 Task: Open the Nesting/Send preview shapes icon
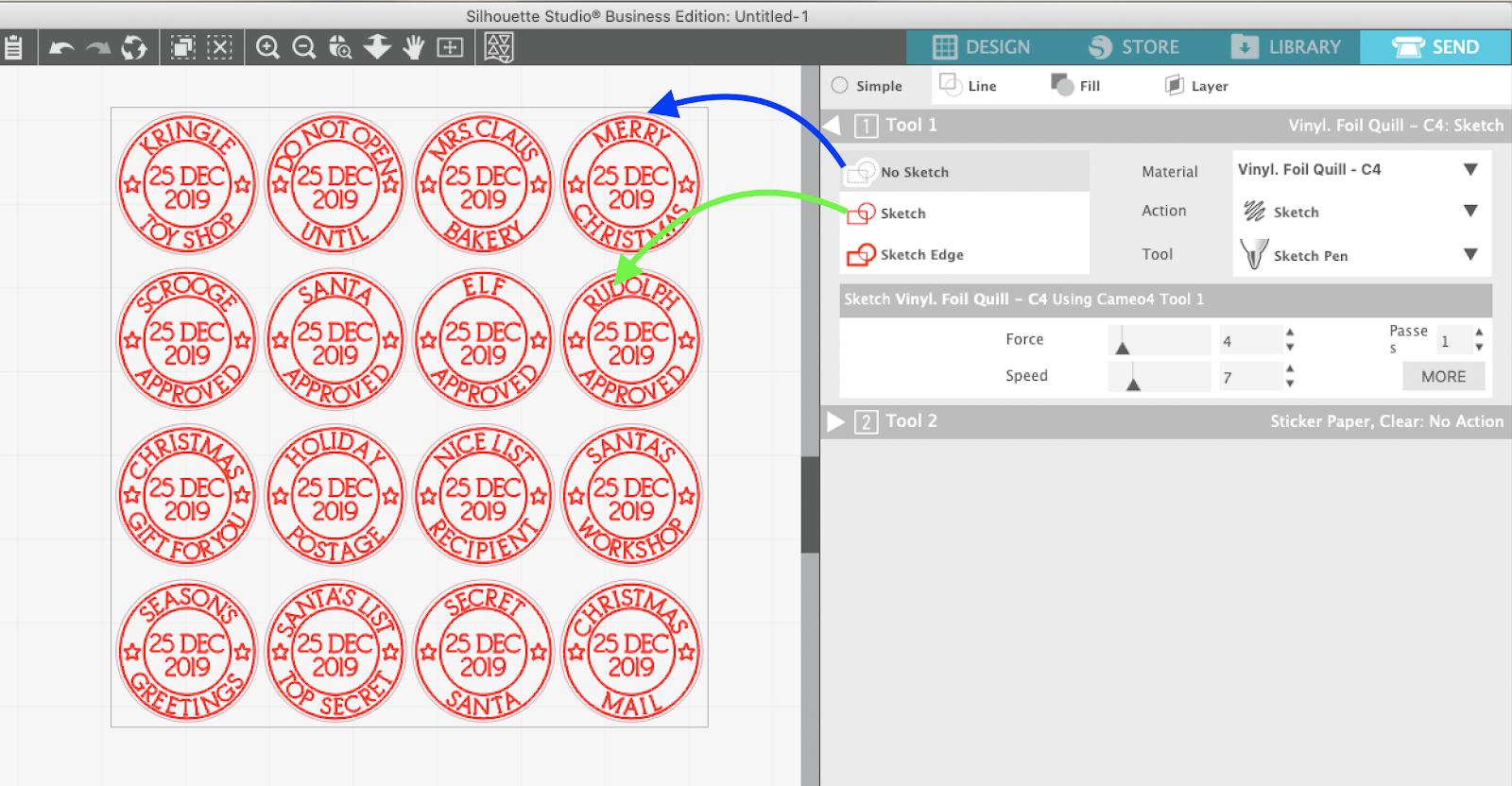(x=499, y=47)
